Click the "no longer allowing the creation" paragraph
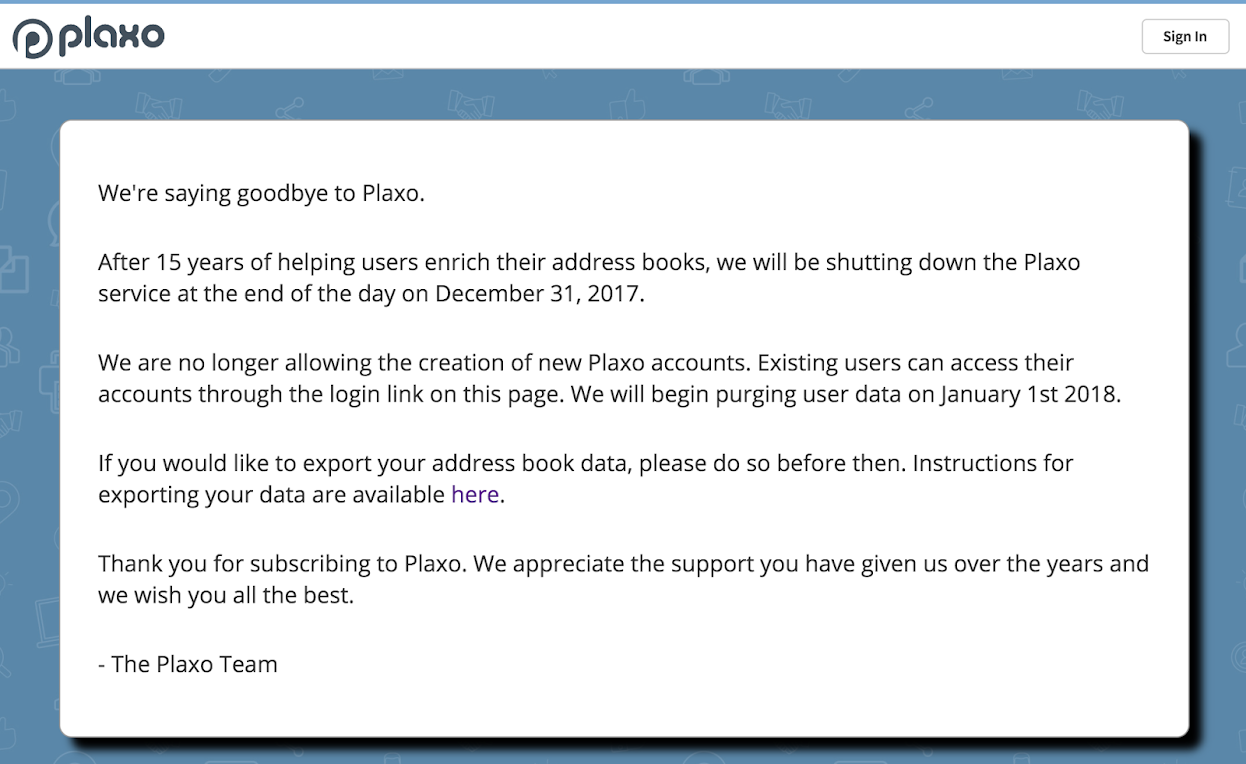The height and width of the screenshot is (764, 1246). 610,378
